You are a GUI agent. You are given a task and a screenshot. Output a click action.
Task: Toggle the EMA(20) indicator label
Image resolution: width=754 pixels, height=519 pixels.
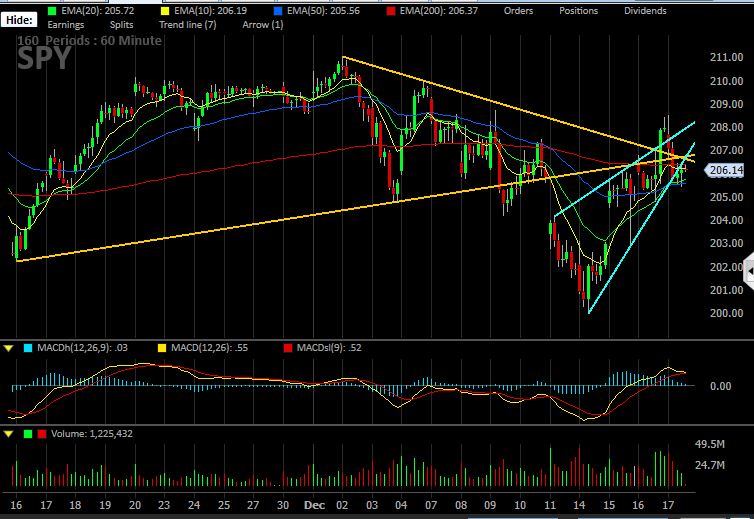pos(98,11)
